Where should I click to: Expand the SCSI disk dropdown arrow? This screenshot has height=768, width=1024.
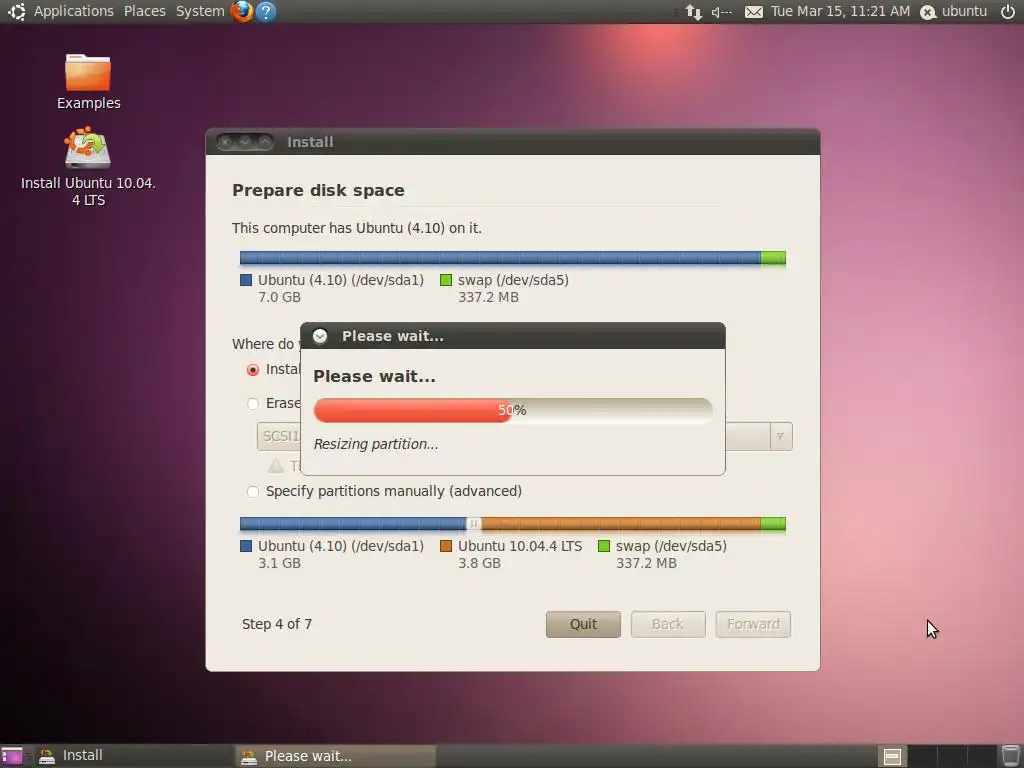(780, 436)
